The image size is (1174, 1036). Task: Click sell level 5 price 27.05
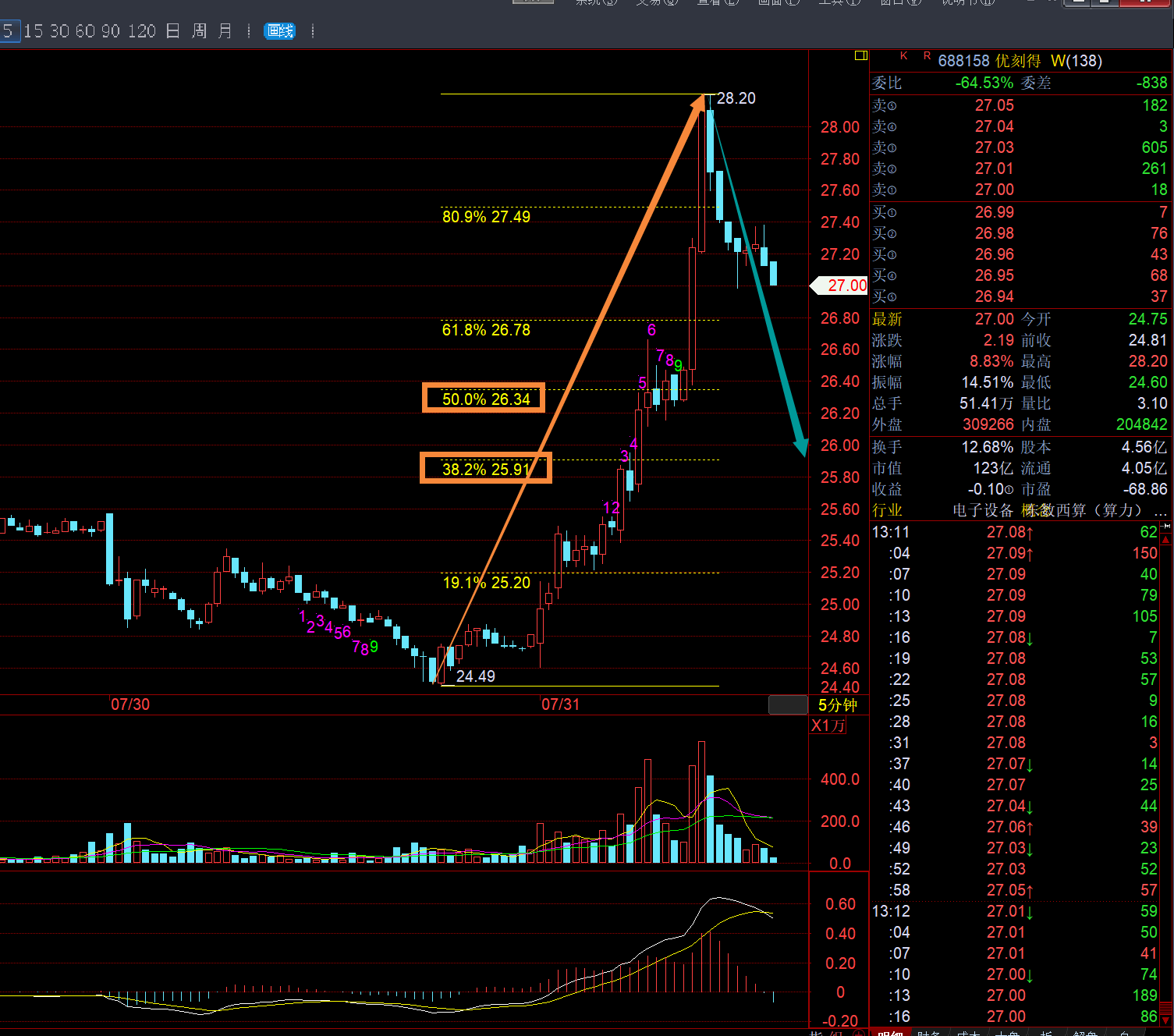coord(995,105)
